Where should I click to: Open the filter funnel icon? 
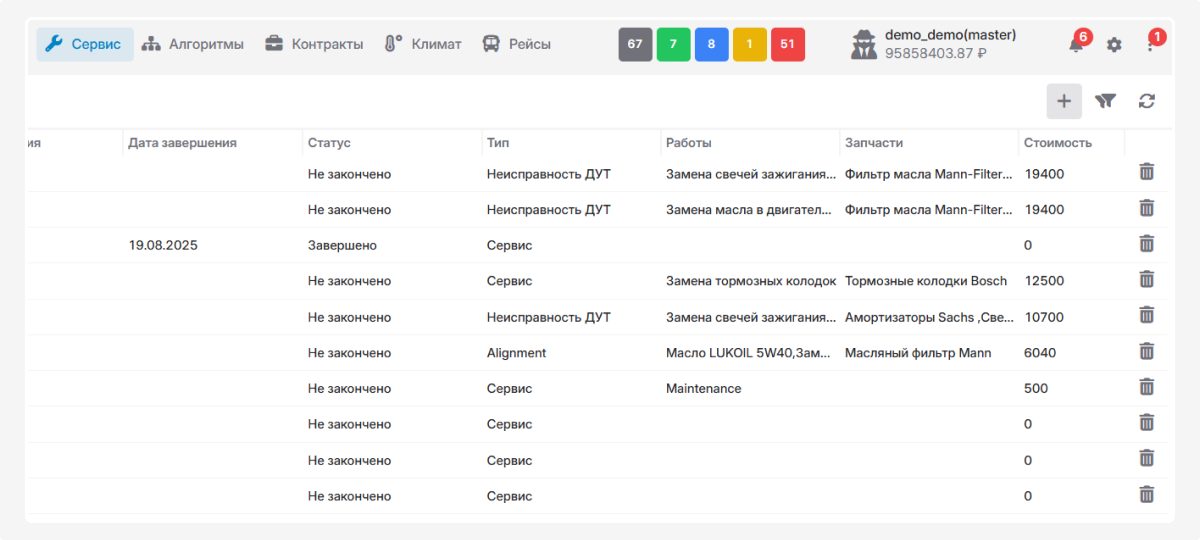point(1105,101)
